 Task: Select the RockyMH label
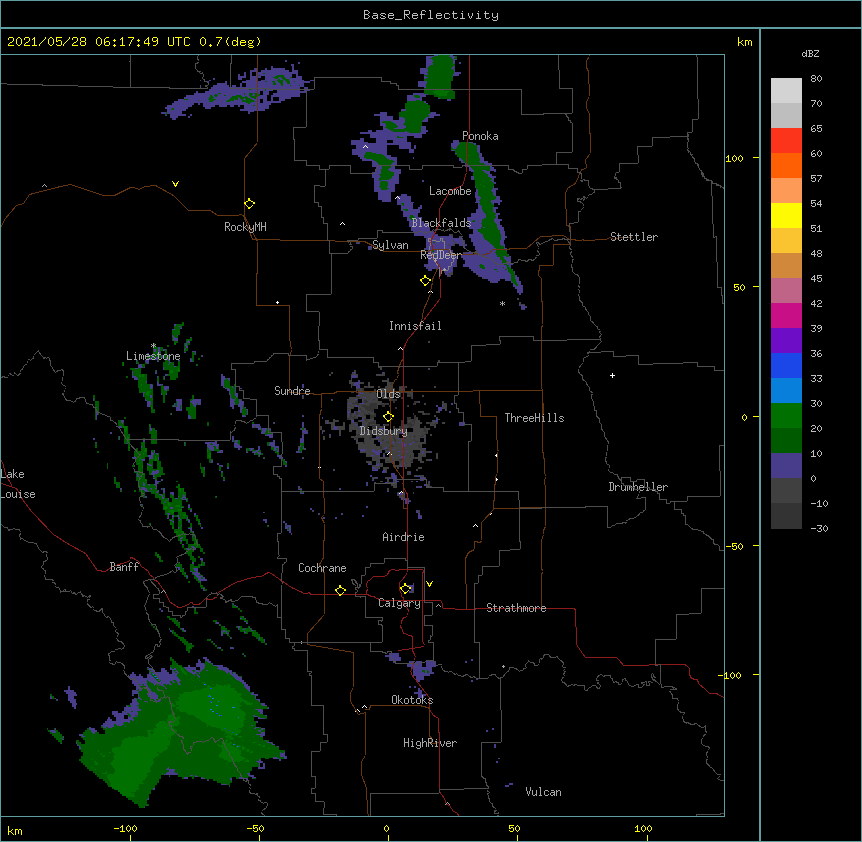(x=245, y=227)
